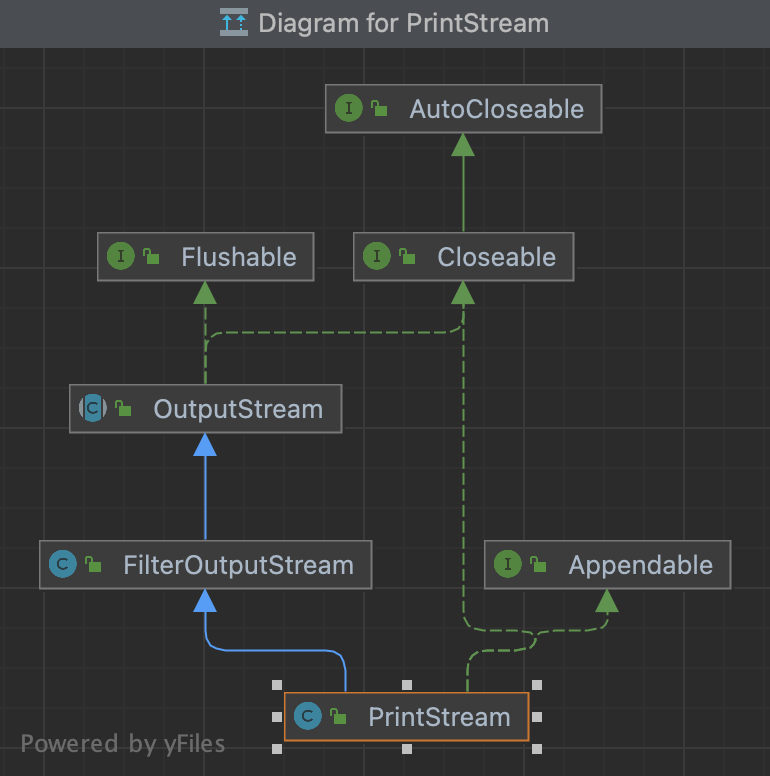The image size is (770, 776).
Task: Select the AutoCloseable node
Action: point(496,109)
